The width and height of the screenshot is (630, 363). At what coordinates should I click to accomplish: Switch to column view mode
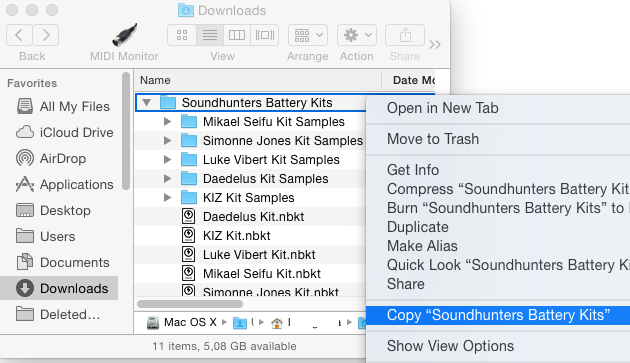(237, 35)
